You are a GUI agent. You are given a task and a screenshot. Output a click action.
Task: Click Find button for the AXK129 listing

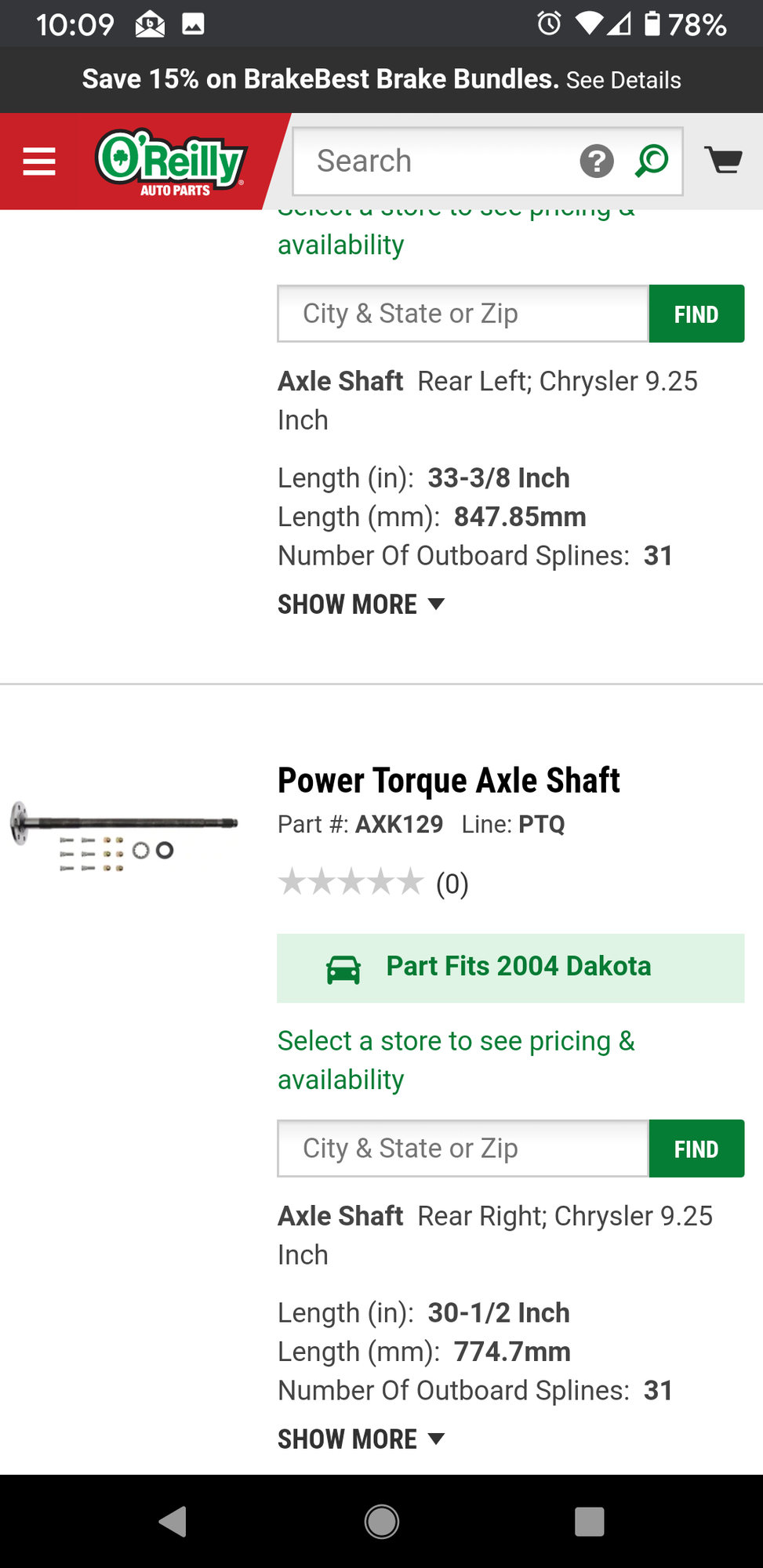696,1149
